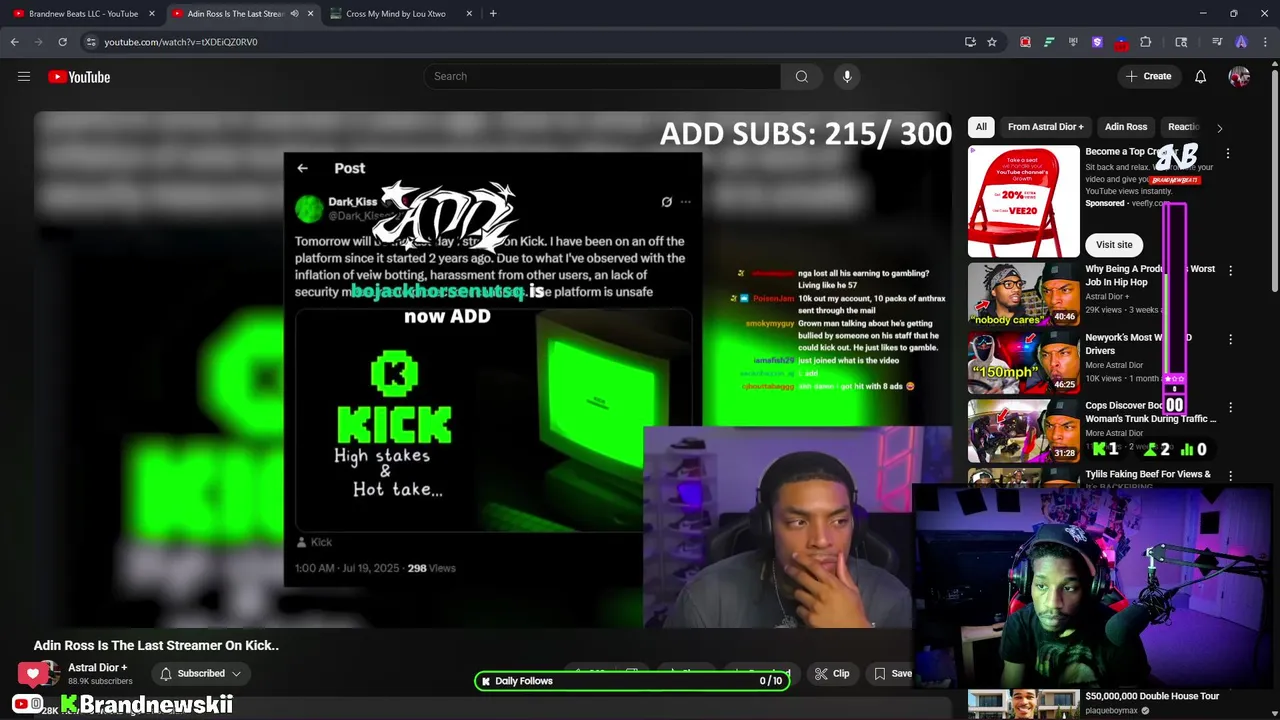Start voice search with the microphone icon

point(847,76)
